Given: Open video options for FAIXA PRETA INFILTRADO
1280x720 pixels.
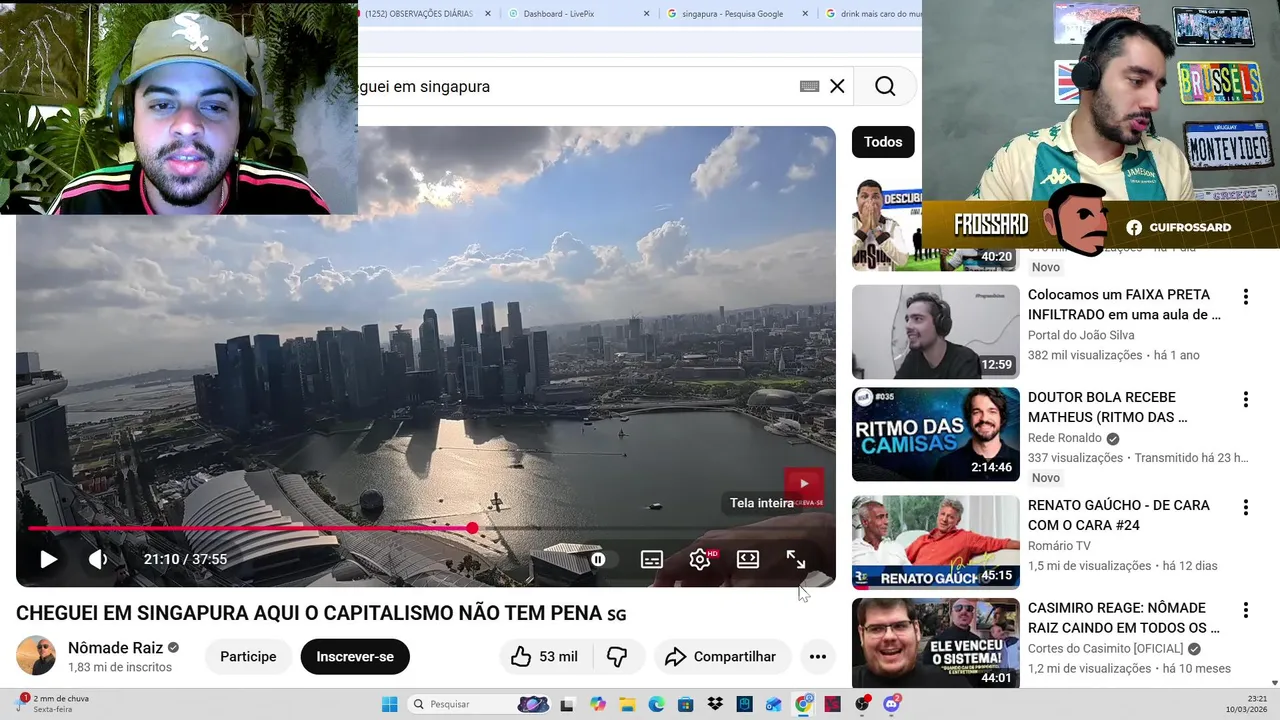Looking at the screenshot, I should point(1245,297).
